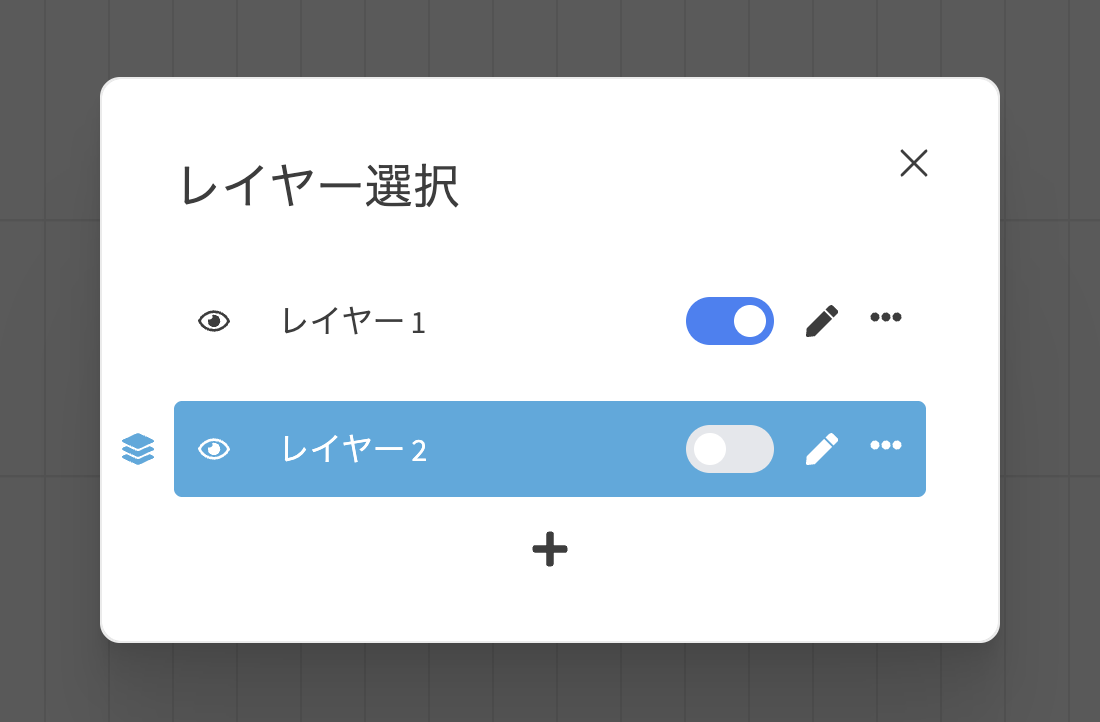Screen dimensions: 1100x722
Task: Hide レイヤー 2 using its eye icon
Action: (214, 449)
